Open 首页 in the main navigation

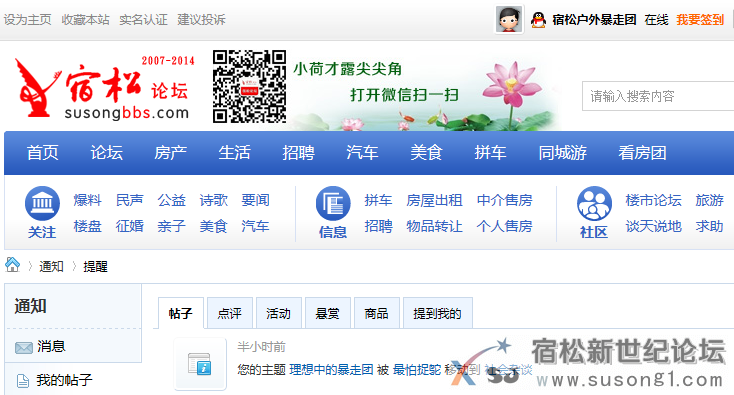click(x=43, y=153)
